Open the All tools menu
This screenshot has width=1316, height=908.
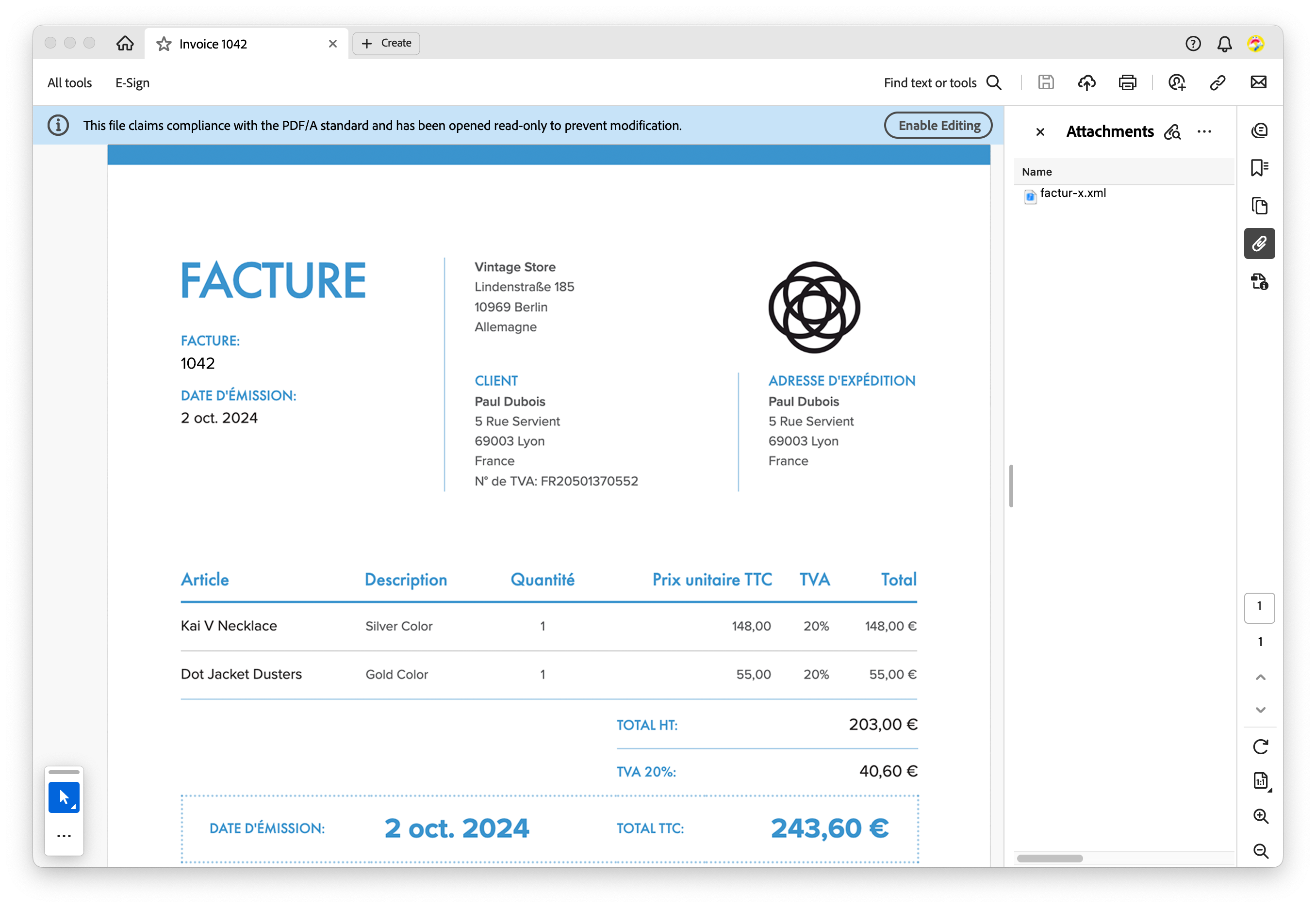(69, 82)
